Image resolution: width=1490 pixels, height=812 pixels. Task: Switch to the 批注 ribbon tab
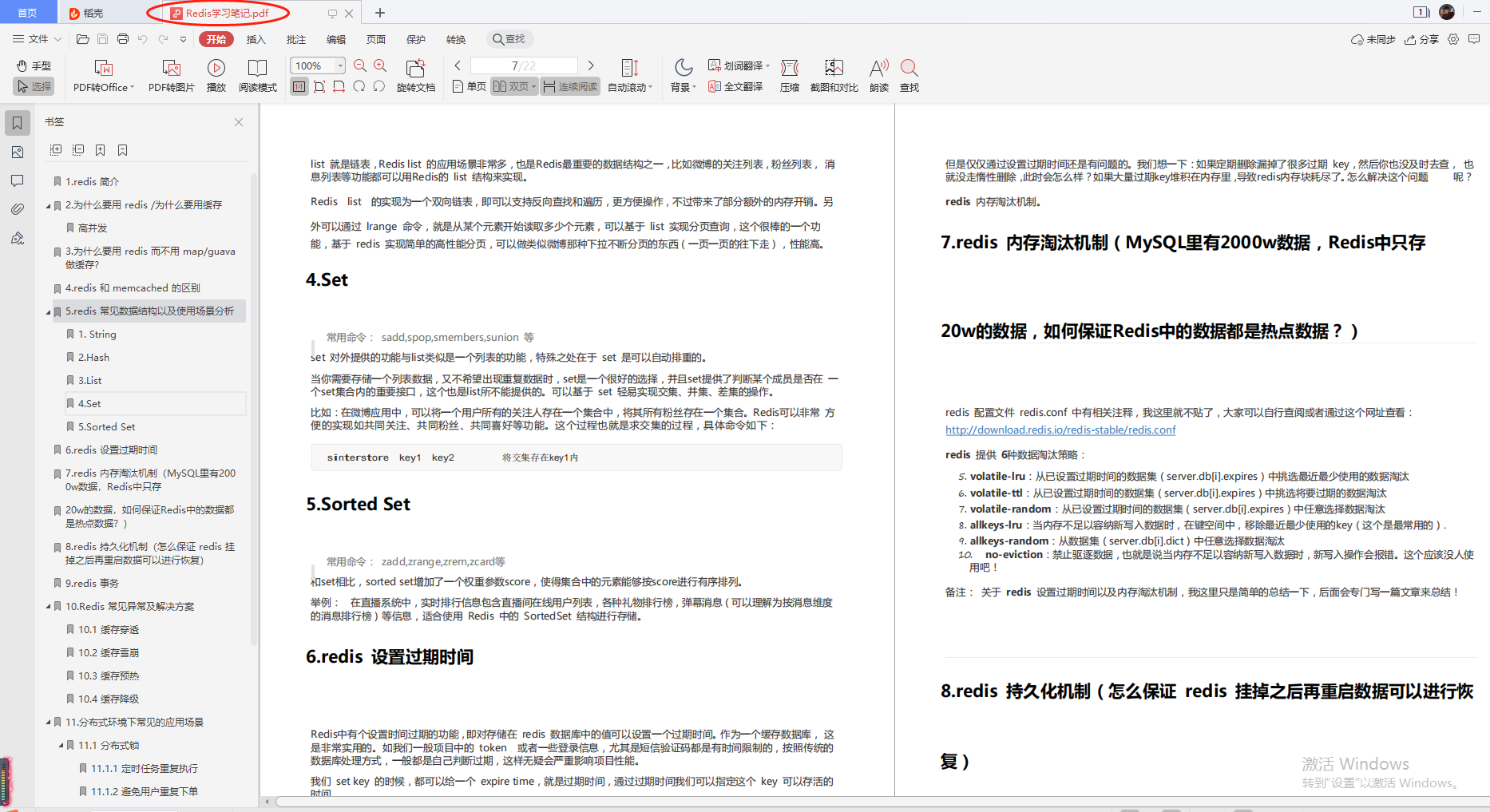pyautogui.click(x=295, y=39)
